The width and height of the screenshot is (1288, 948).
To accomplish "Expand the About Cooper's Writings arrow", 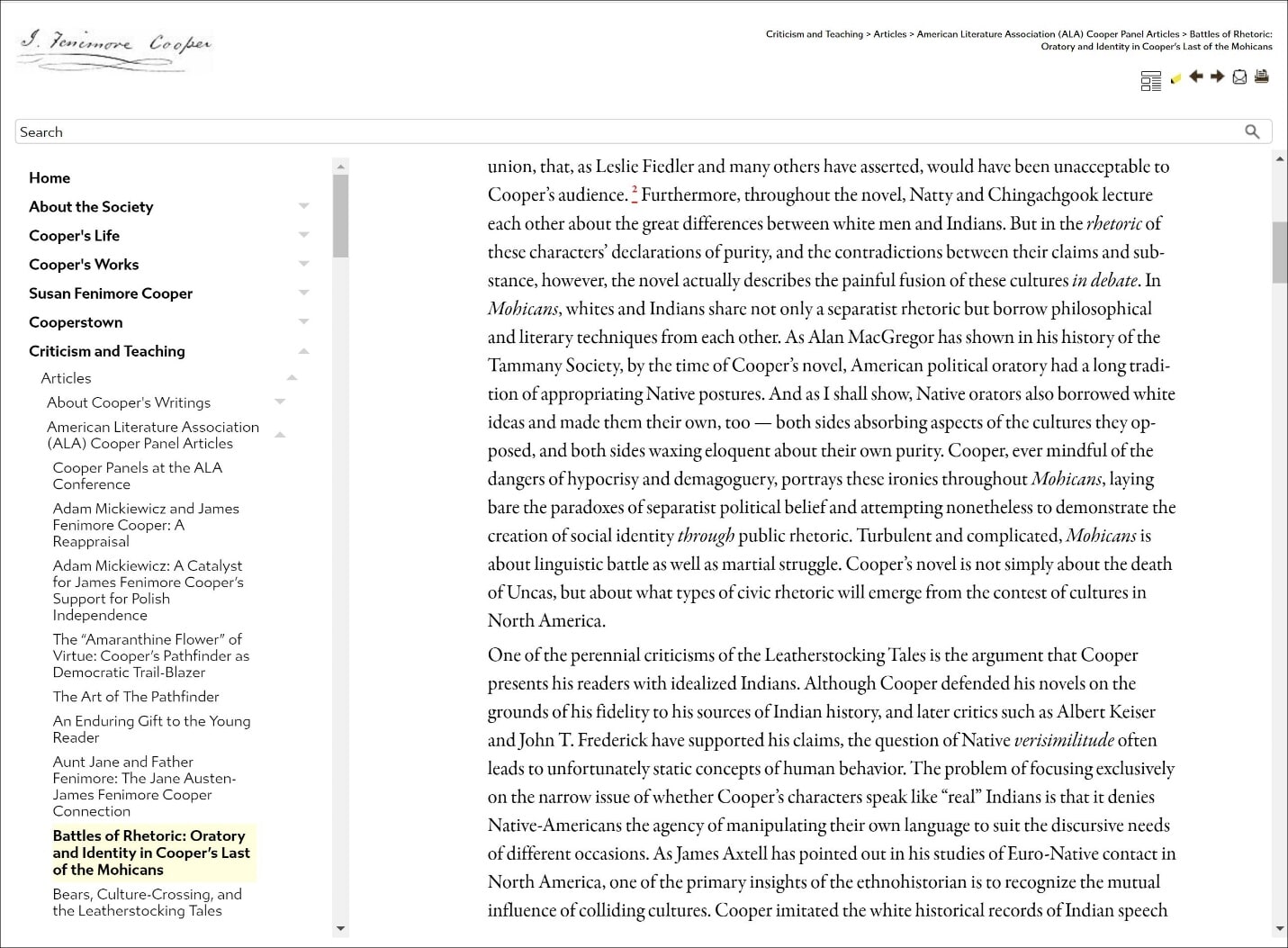I will pos(280,402).
